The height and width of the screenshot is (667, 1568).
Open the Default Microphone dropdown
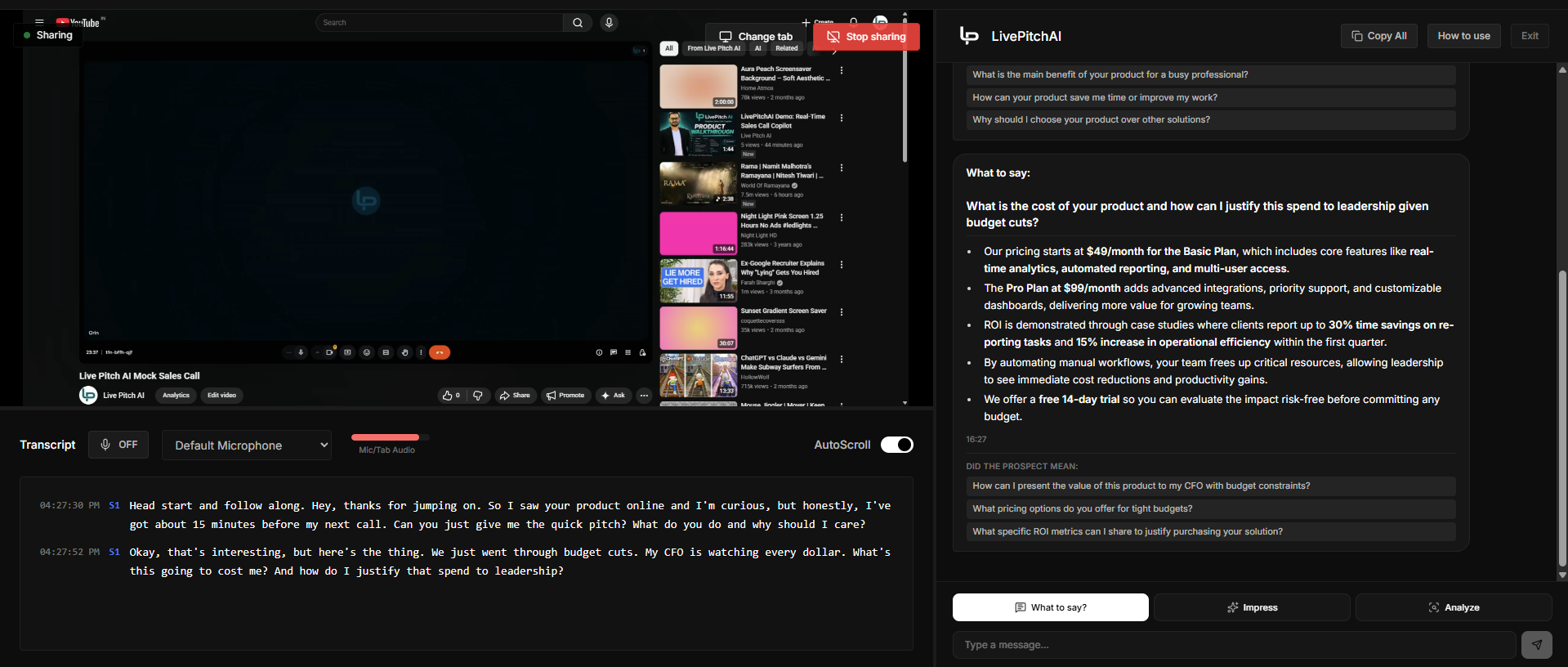247,445
